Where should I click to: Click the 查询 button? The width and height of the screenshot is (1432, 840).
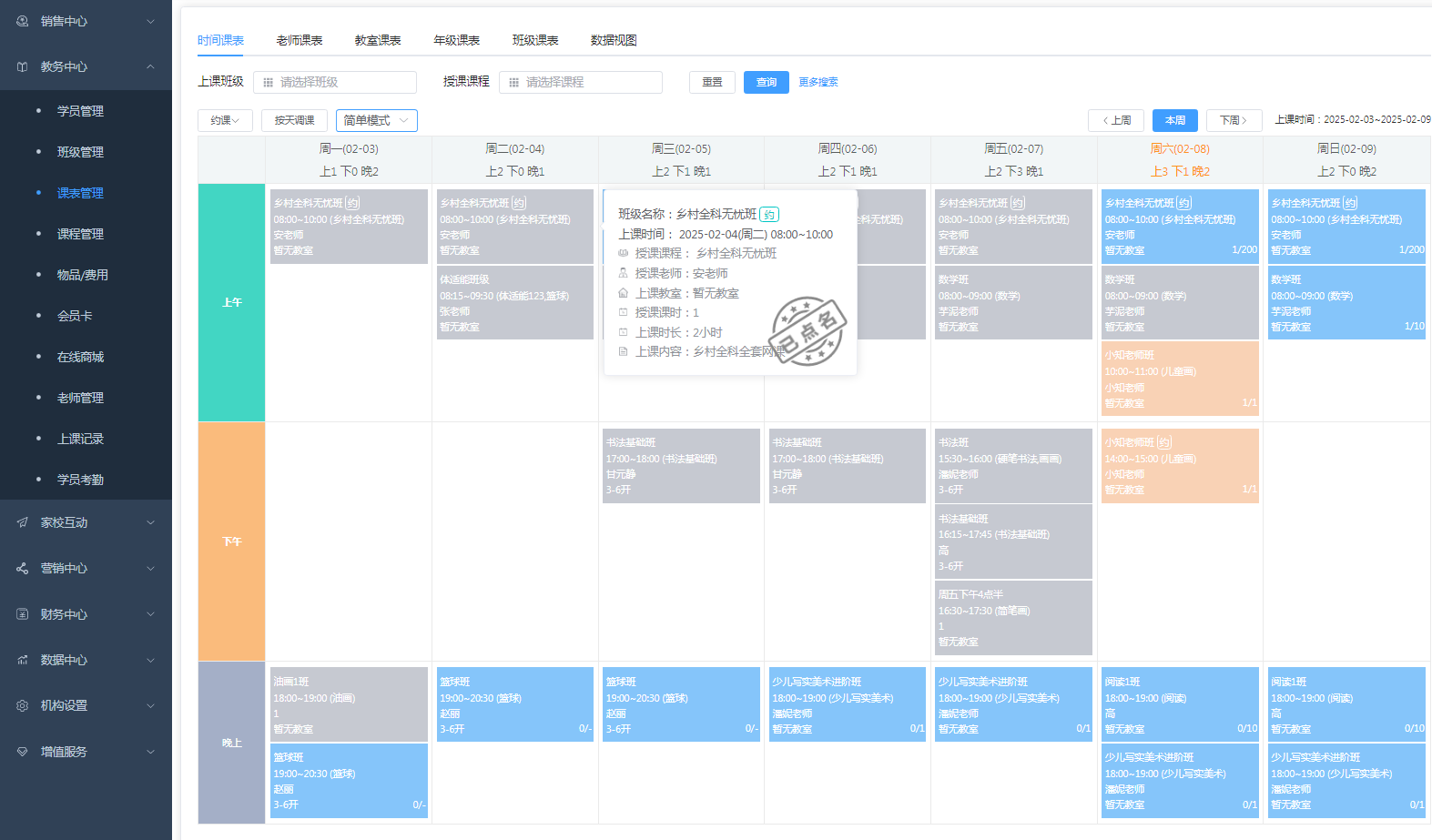click(x=767, y=82)
